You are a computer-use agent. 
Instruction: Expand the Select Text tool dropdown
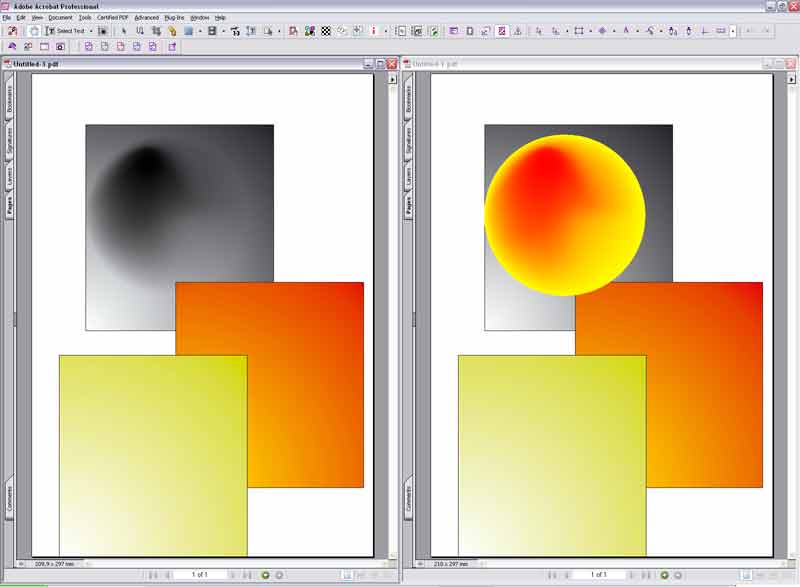pyautogui.click(x=91, y=31)
